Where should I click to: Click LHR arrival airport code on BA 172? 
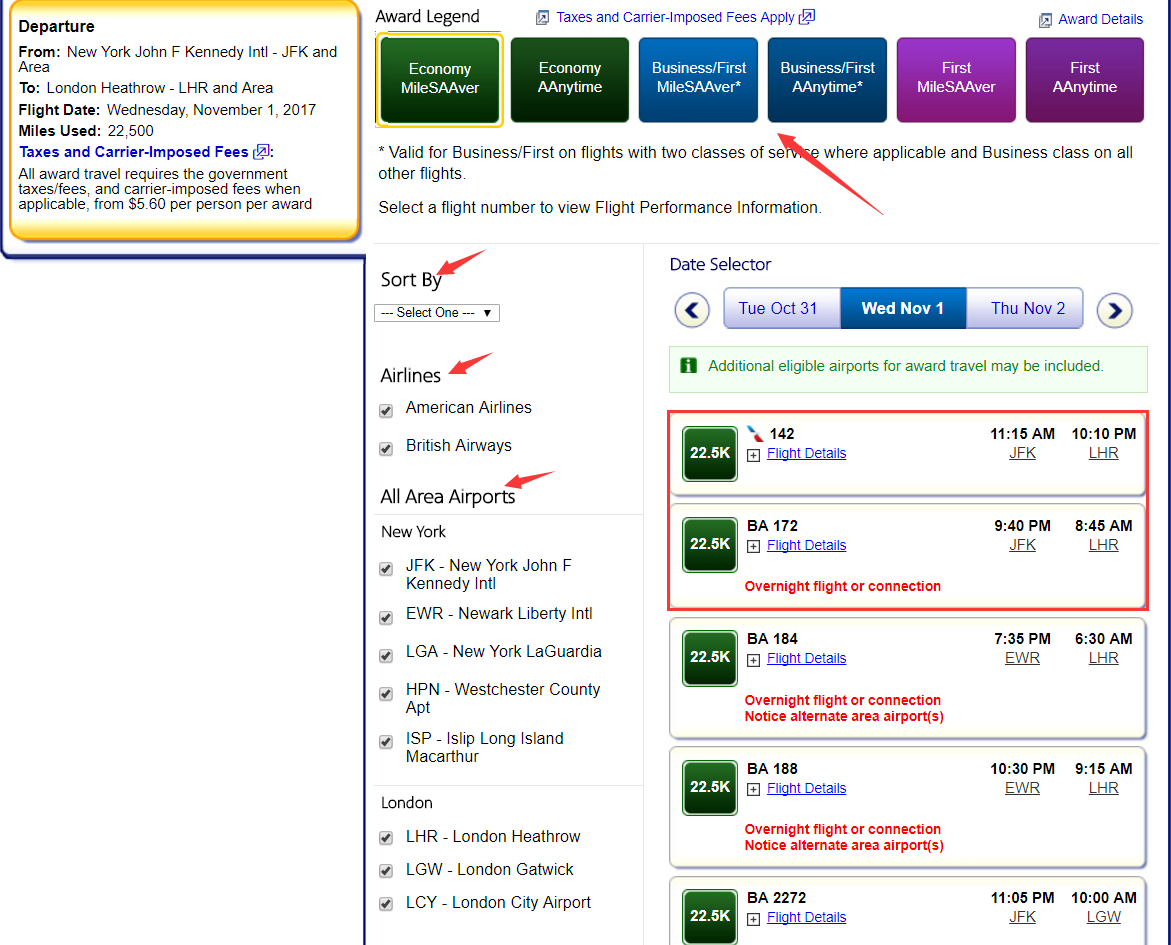1103,545
